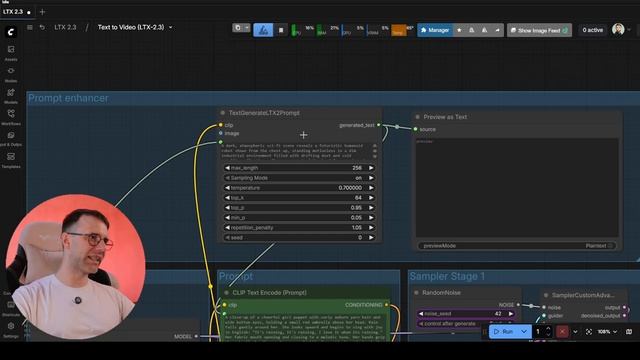The height and width of the screenshot is (360, 640).
Task: Adjust the batch count stepper arrows
Action: pyautogui.click(x=549, y=331)
